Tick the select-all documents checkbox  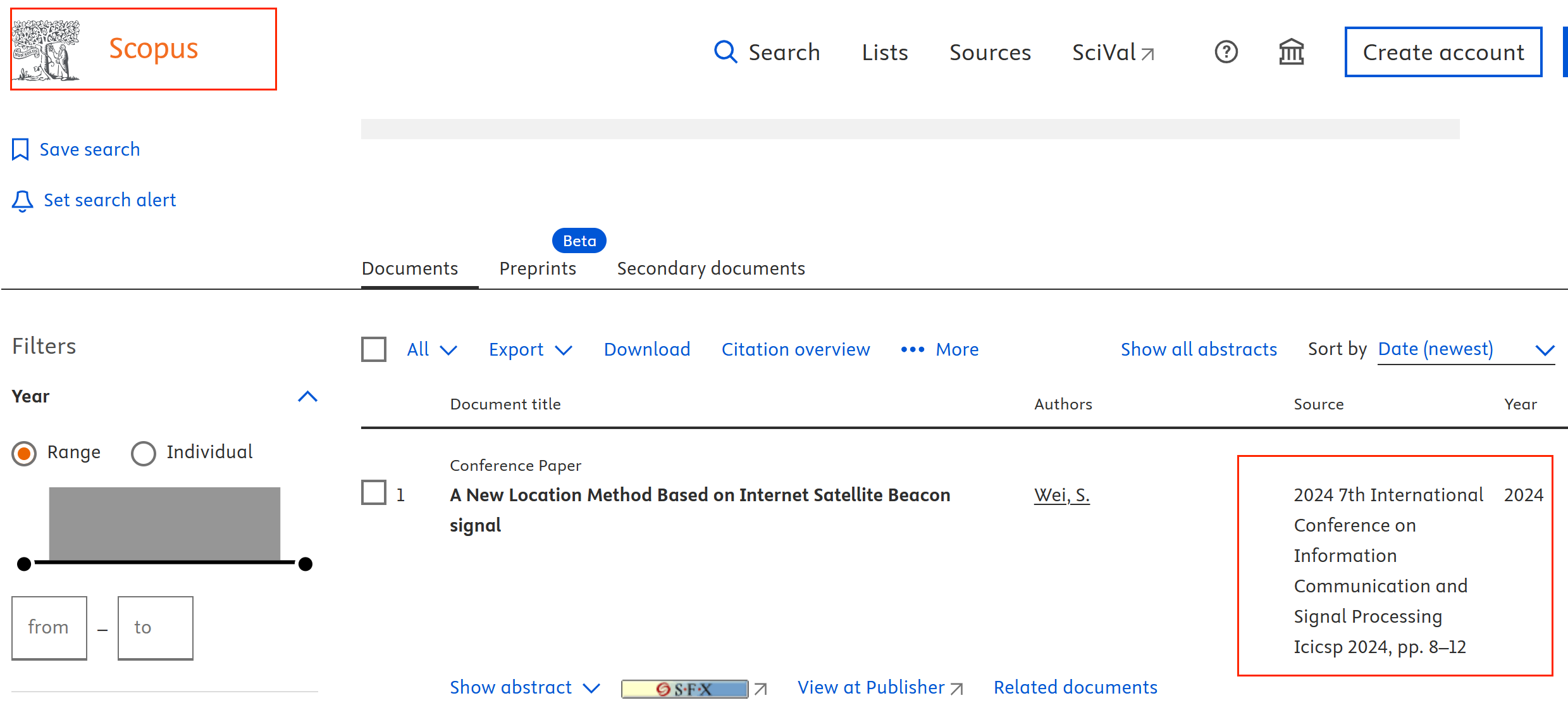pyautogui.click(x=374, y=349)
